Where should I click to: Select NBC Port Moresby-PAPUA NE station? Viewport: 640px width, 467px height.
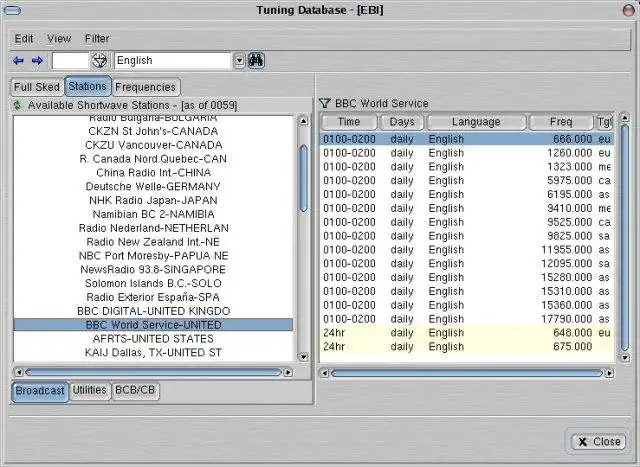pyautogui.click(x=153, y=256)
